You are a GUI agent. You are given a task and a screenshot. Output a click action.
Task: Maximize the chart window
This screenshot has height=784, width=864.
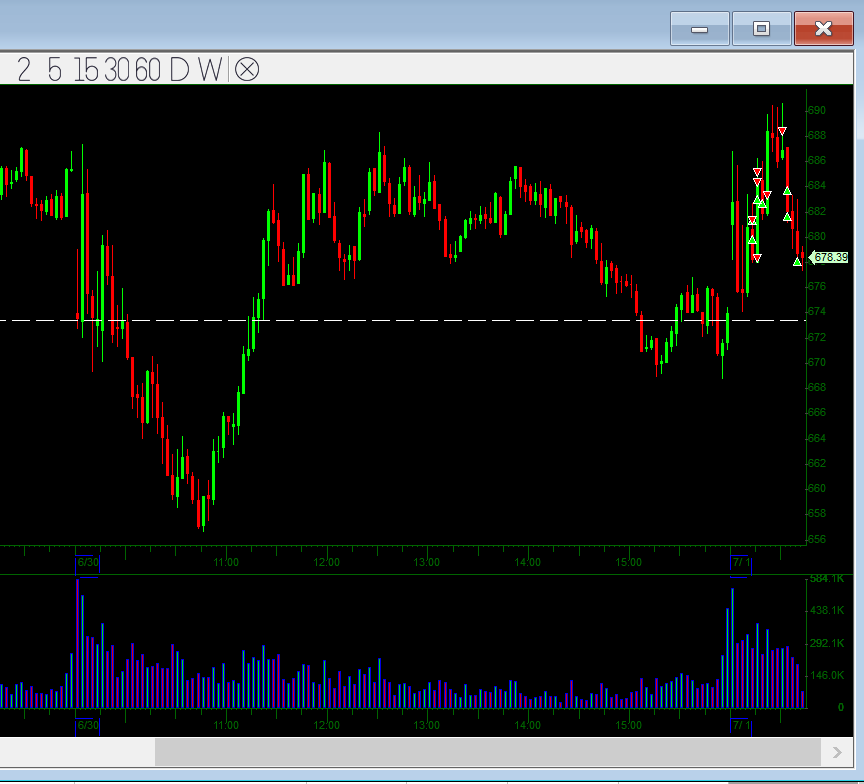click(762, 29)
